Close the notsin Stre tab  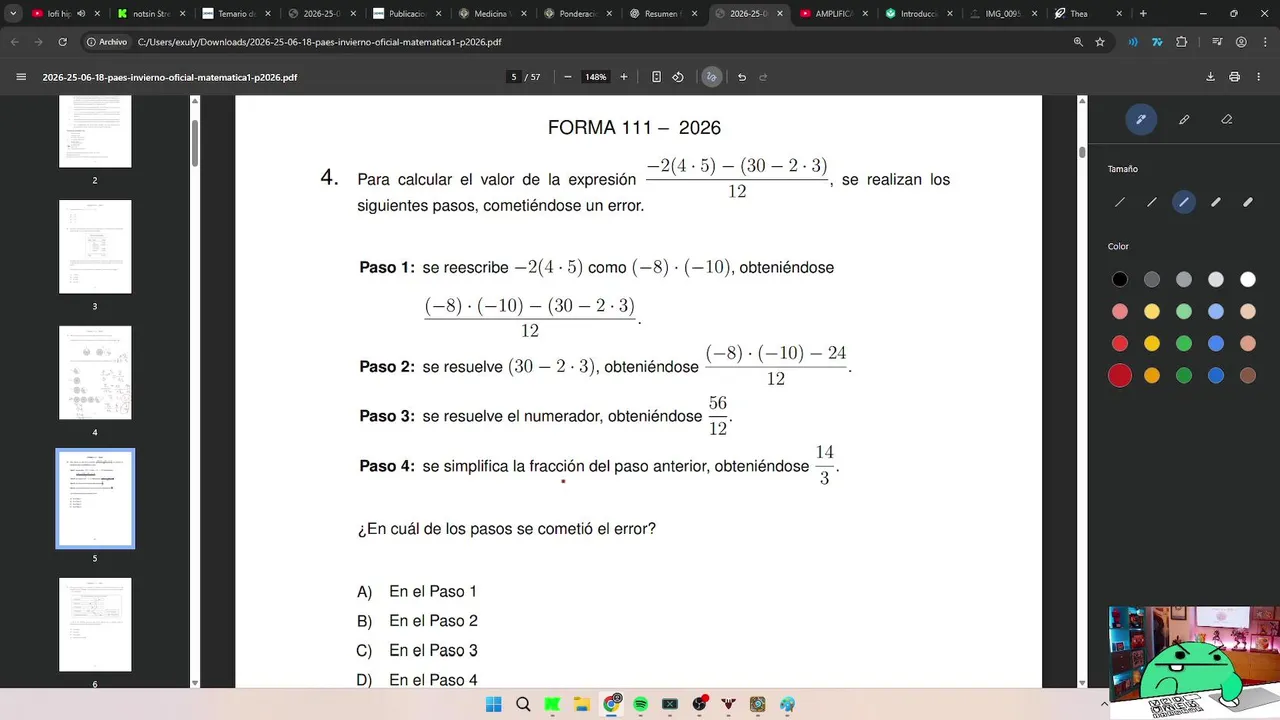click(x=182, y=14)
